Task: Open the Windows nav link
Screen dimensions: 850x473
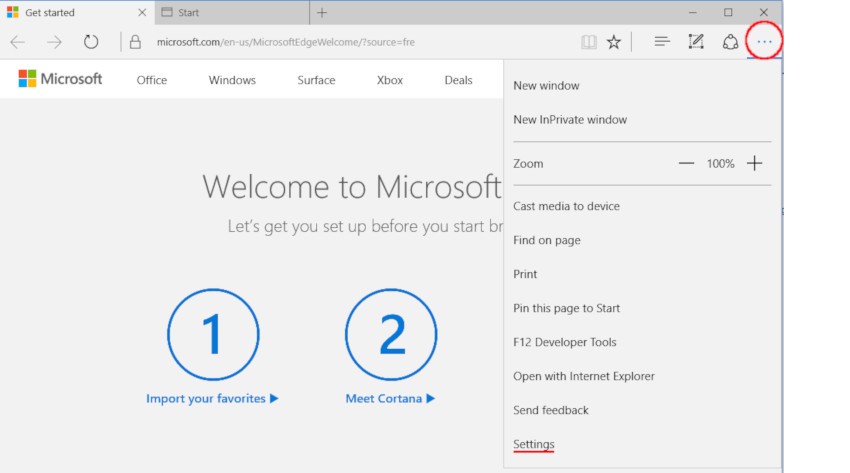Action: pyautogui.click(x=232, y=80)
